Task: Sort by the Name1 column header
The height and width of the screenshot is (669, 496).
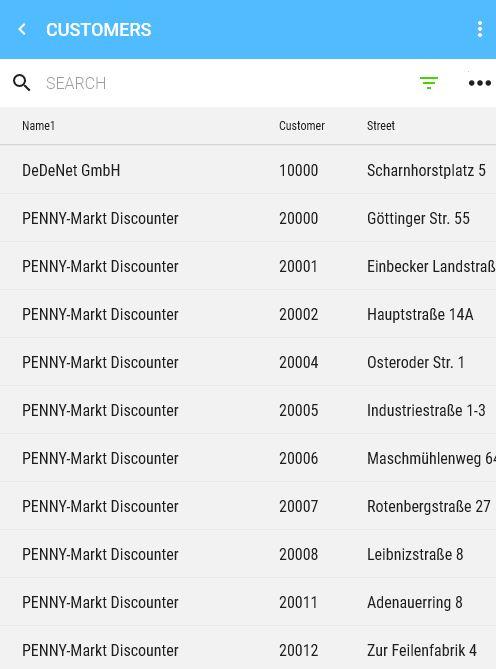Action: click(38, 126)
